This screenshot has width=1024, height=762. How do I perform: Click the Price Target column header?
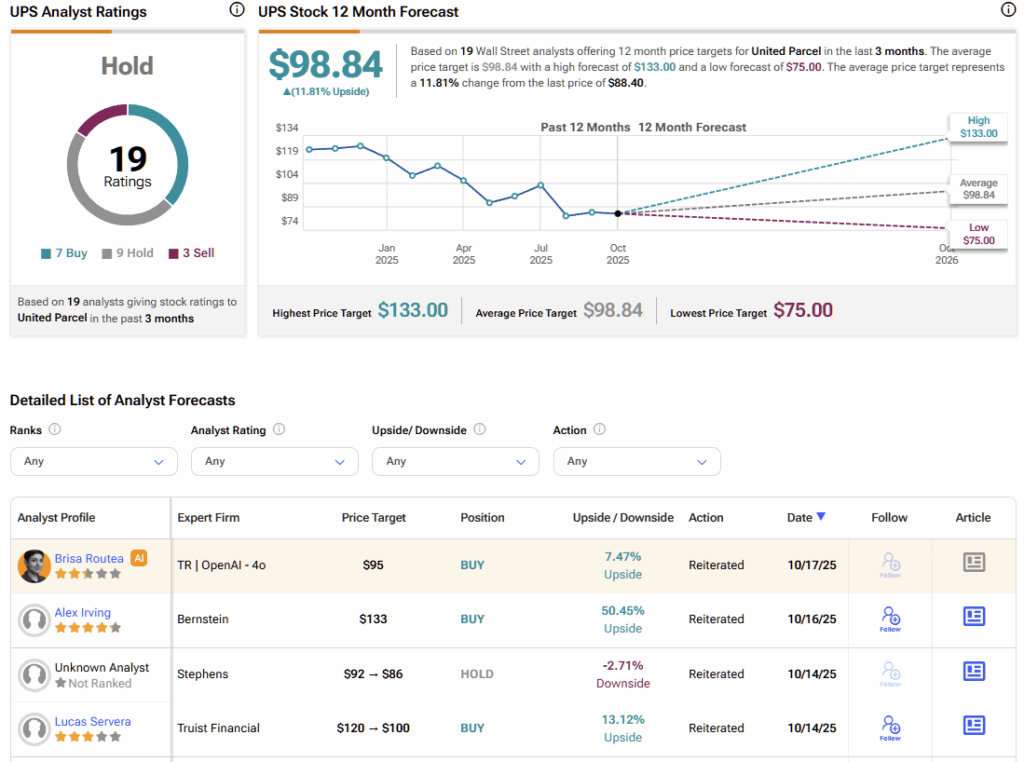pyautogui.click(x=374, y=518)
